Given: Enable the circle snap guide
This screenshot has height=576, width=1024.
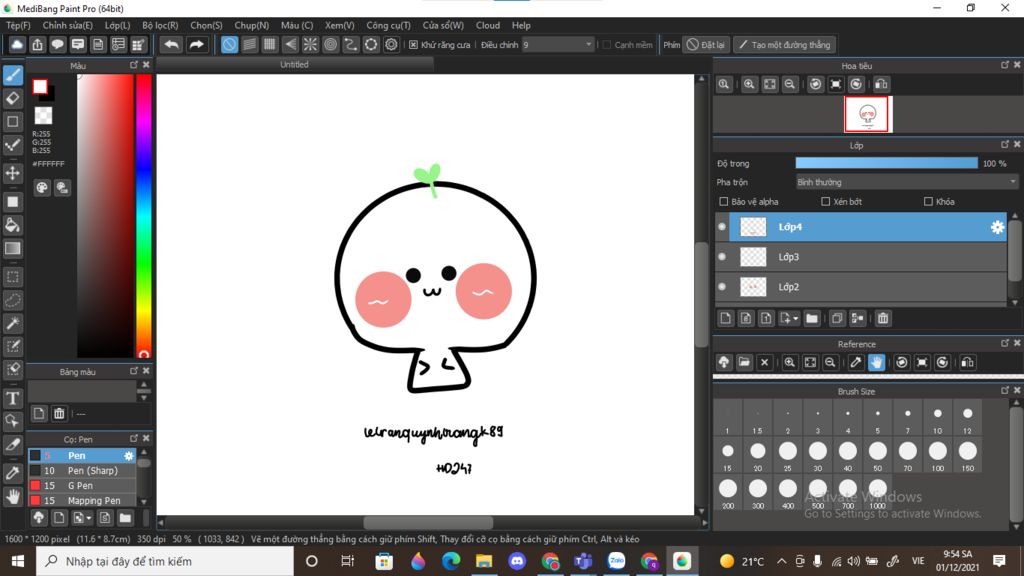Looking at the screenshot, I should [x=330, y=44].
